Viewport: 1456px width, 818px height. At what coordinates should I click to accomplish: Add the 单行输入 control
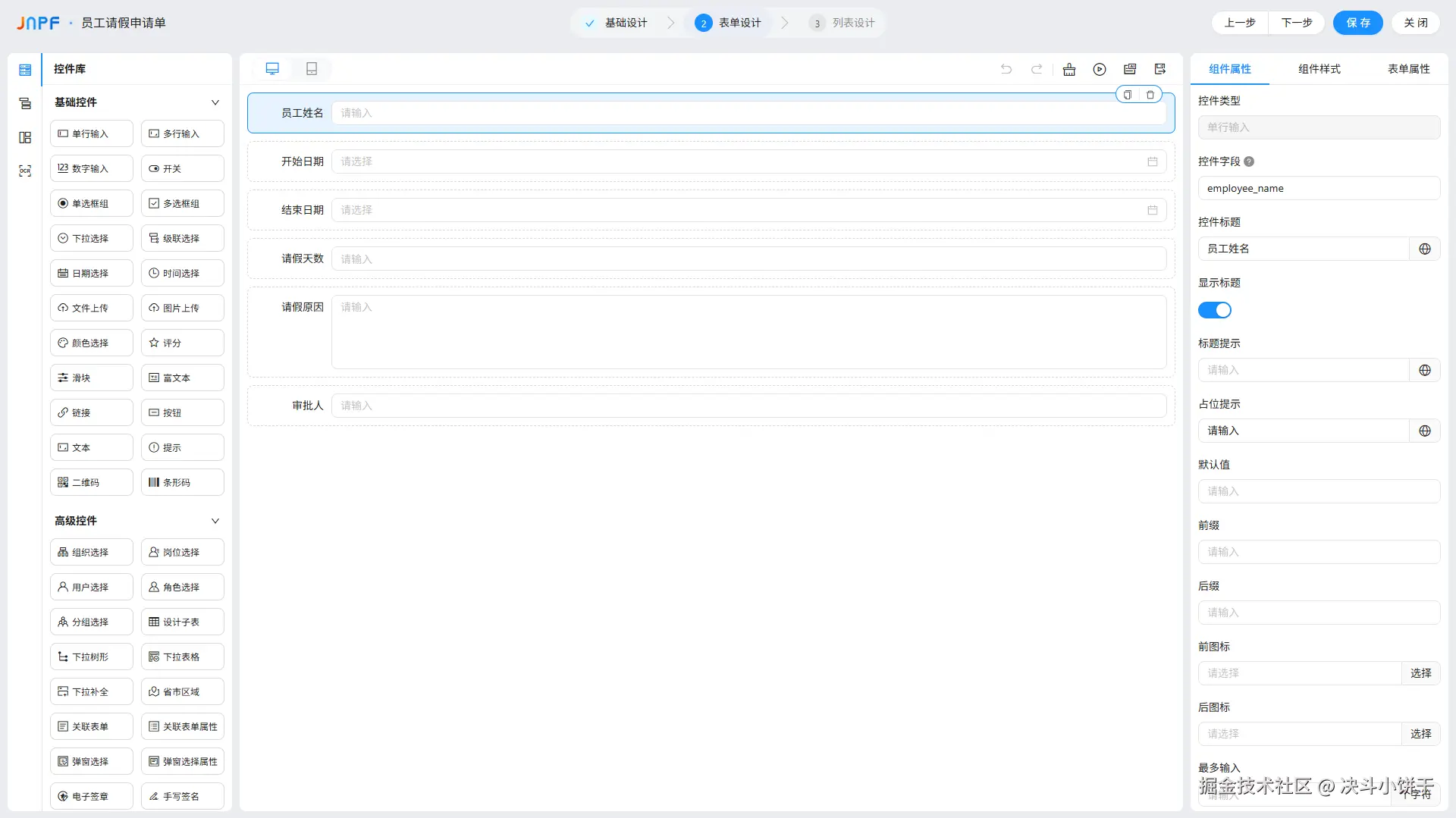tap(92, 133)
